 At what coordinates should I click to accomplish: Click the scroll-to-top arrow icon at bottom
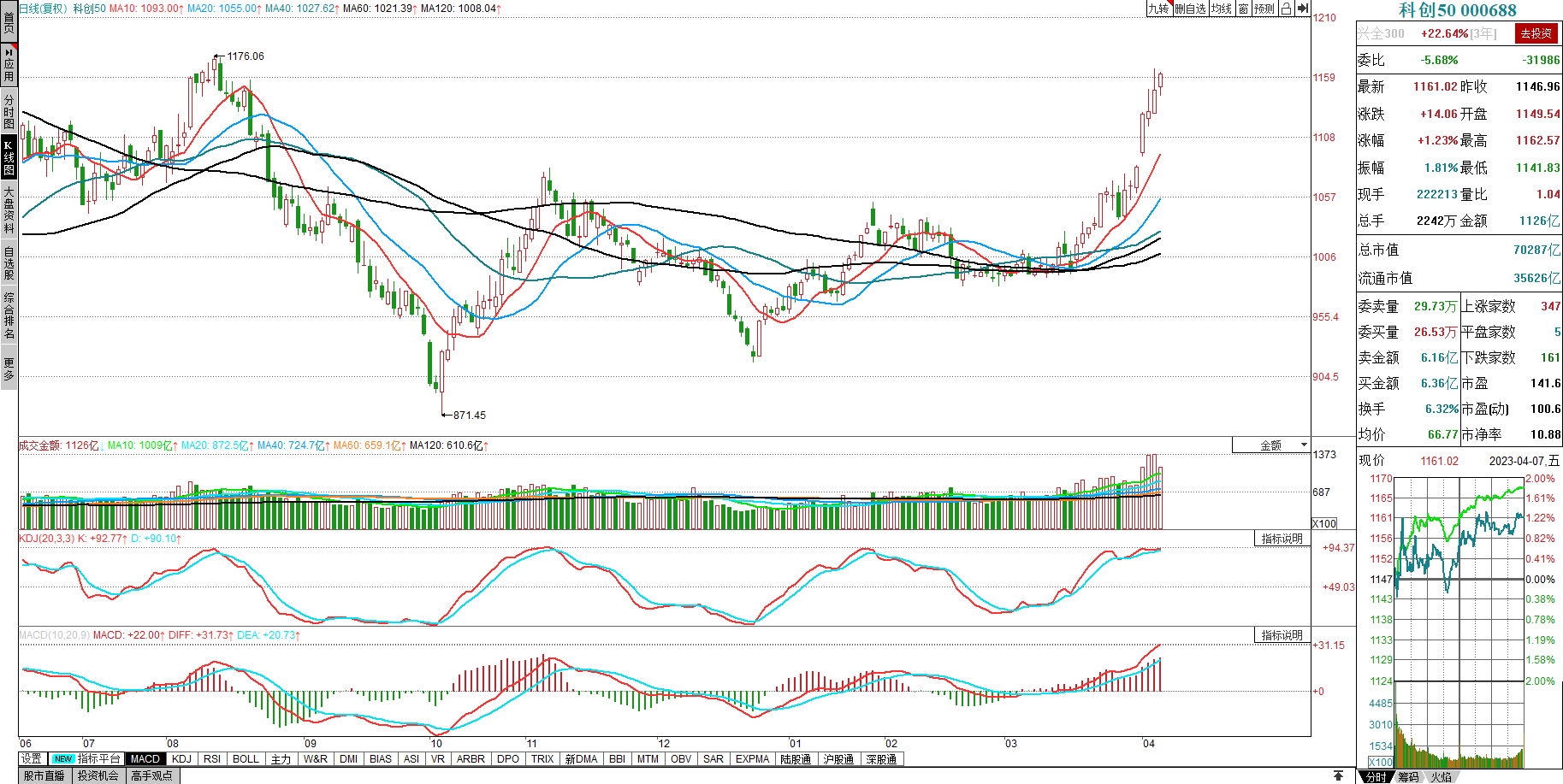click(x=1338, y=775)
